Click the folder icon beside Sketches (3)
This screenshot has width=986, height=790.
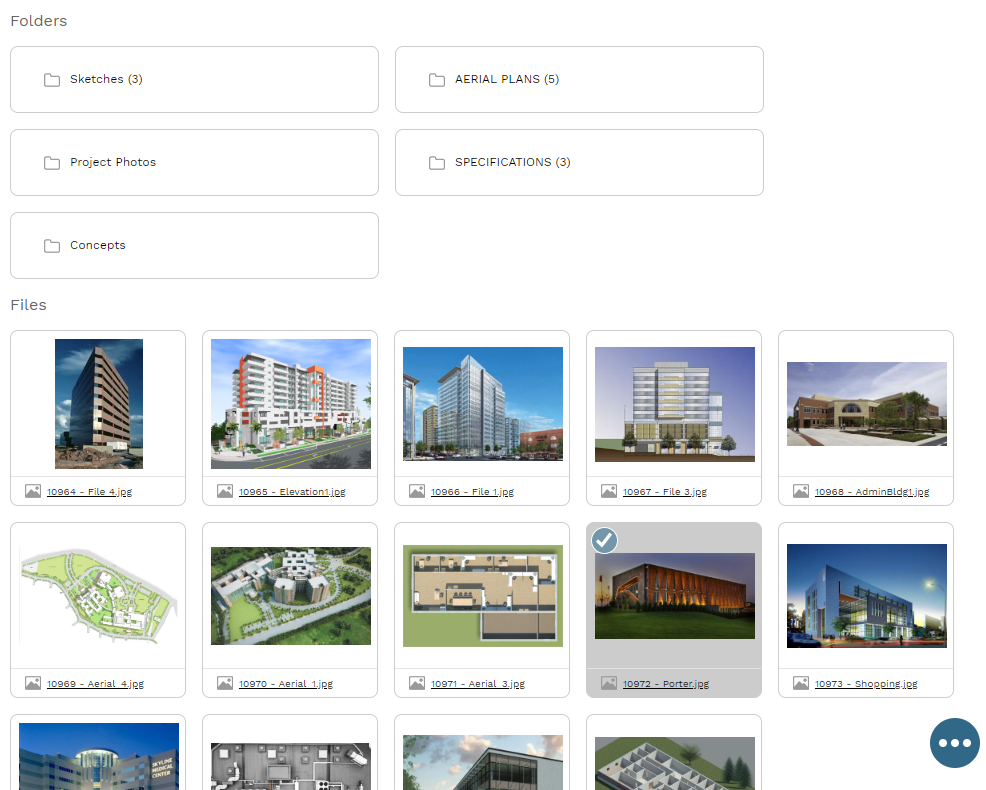click(x=52, y=80)
